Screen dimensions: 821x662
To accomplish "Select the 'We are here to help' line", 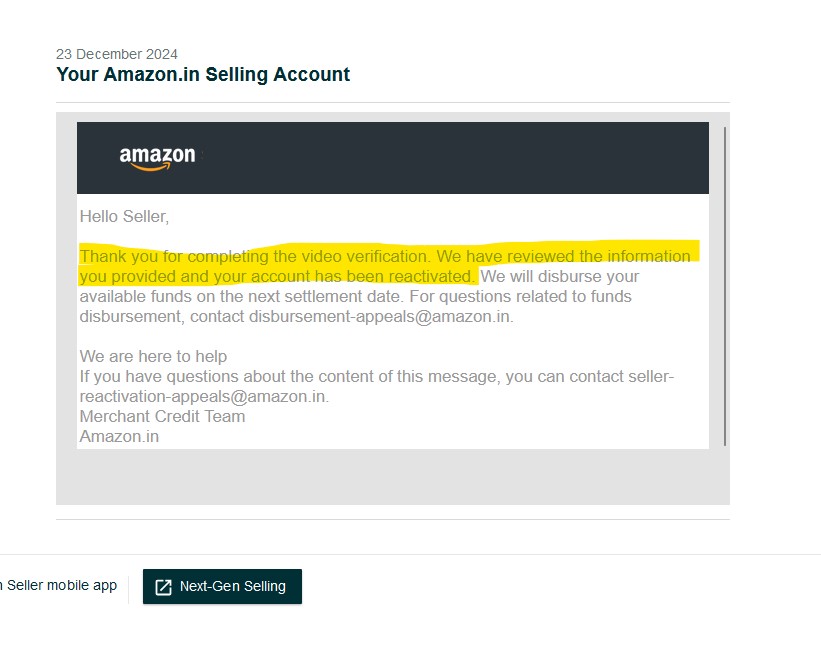I will 153,356.
